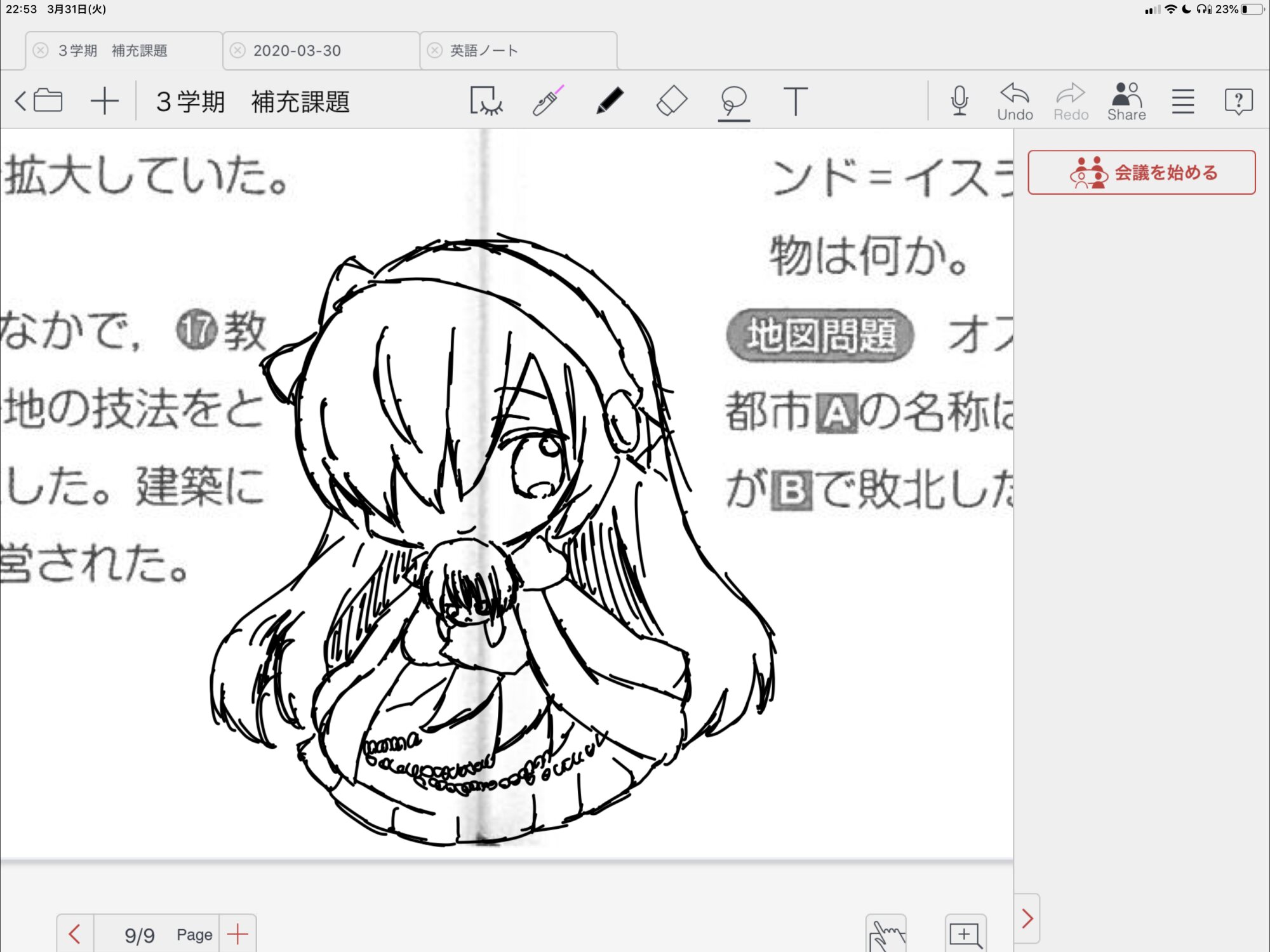Image resolution: width=1270 pixels, height=952 pixels.
Task: Switch to the 英語ノート tab
Action: (x=484, y=51)
